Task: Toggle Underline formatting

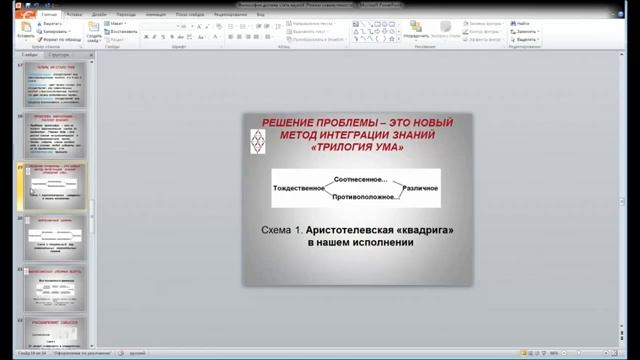Action: coord(163,37)
